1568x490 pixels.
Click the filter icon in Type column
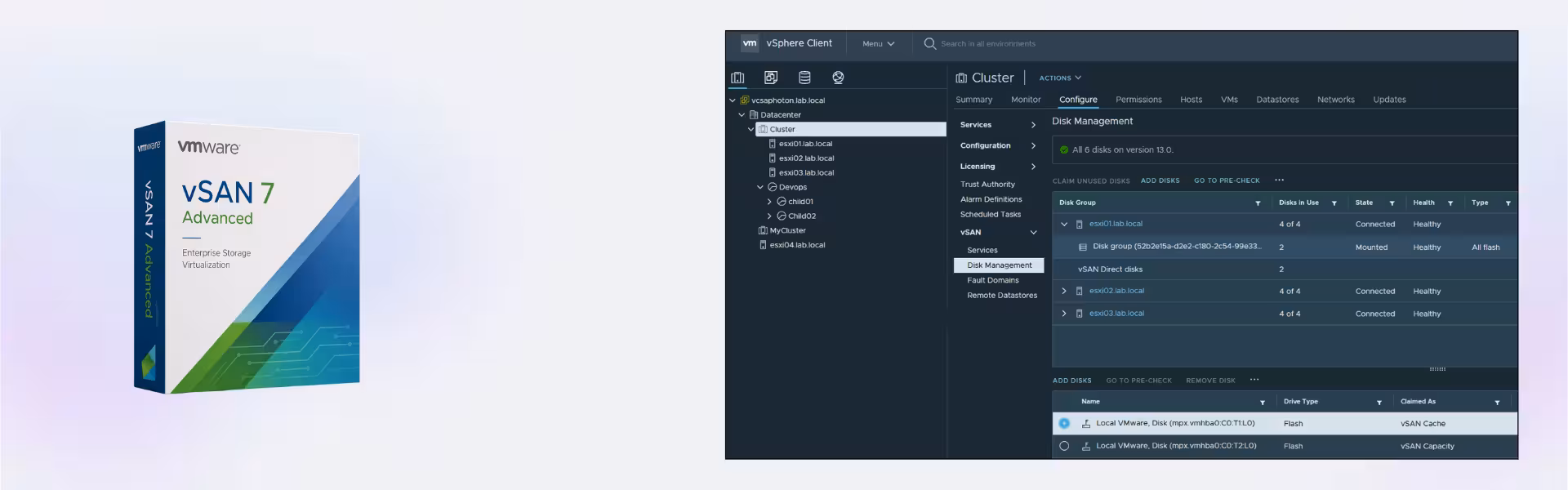(x=1508, y=203)
